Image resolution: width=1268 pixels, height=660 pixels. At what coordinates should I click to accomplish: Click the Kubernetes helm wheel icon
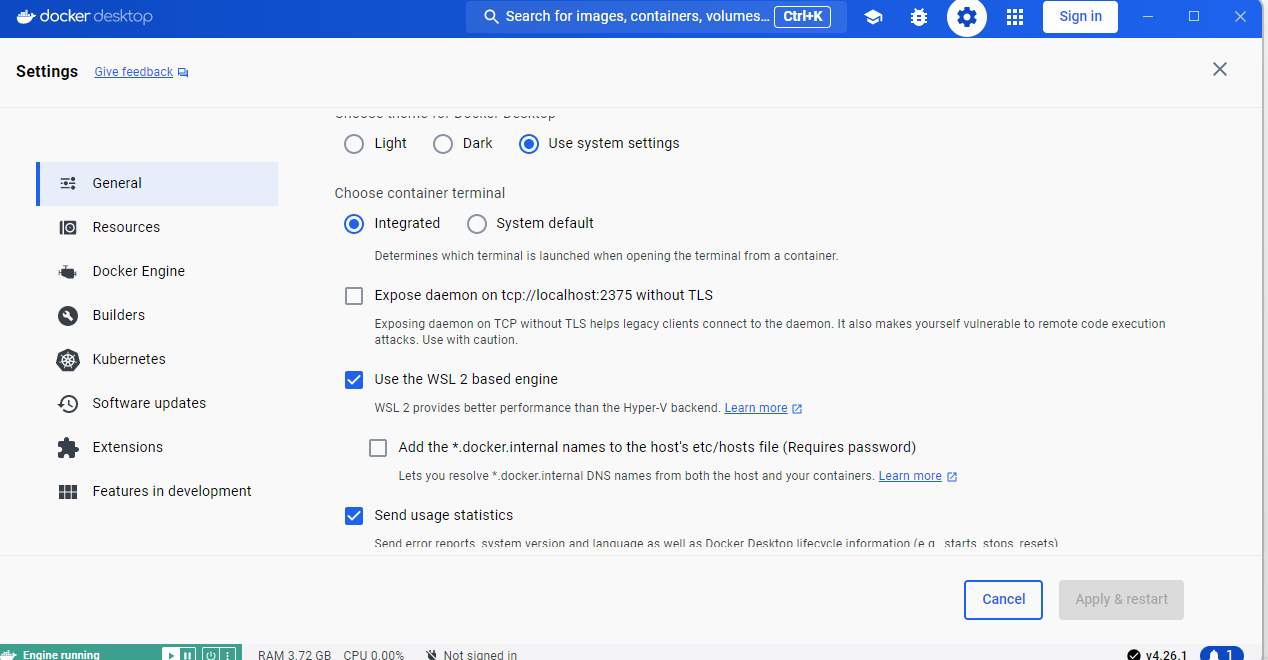tap(68, 360)
